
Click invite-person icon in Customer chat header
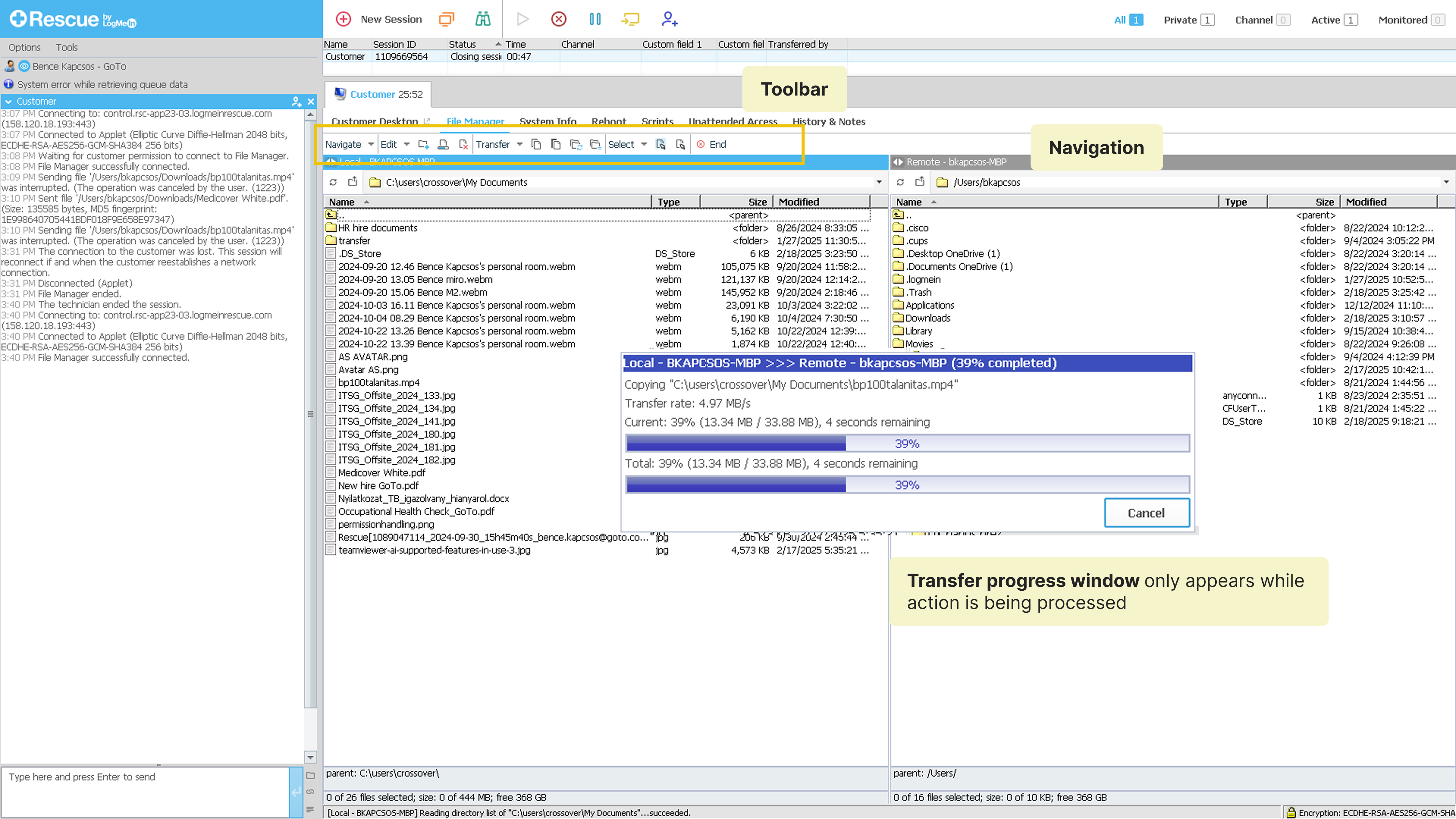click(x=296, y=102)
